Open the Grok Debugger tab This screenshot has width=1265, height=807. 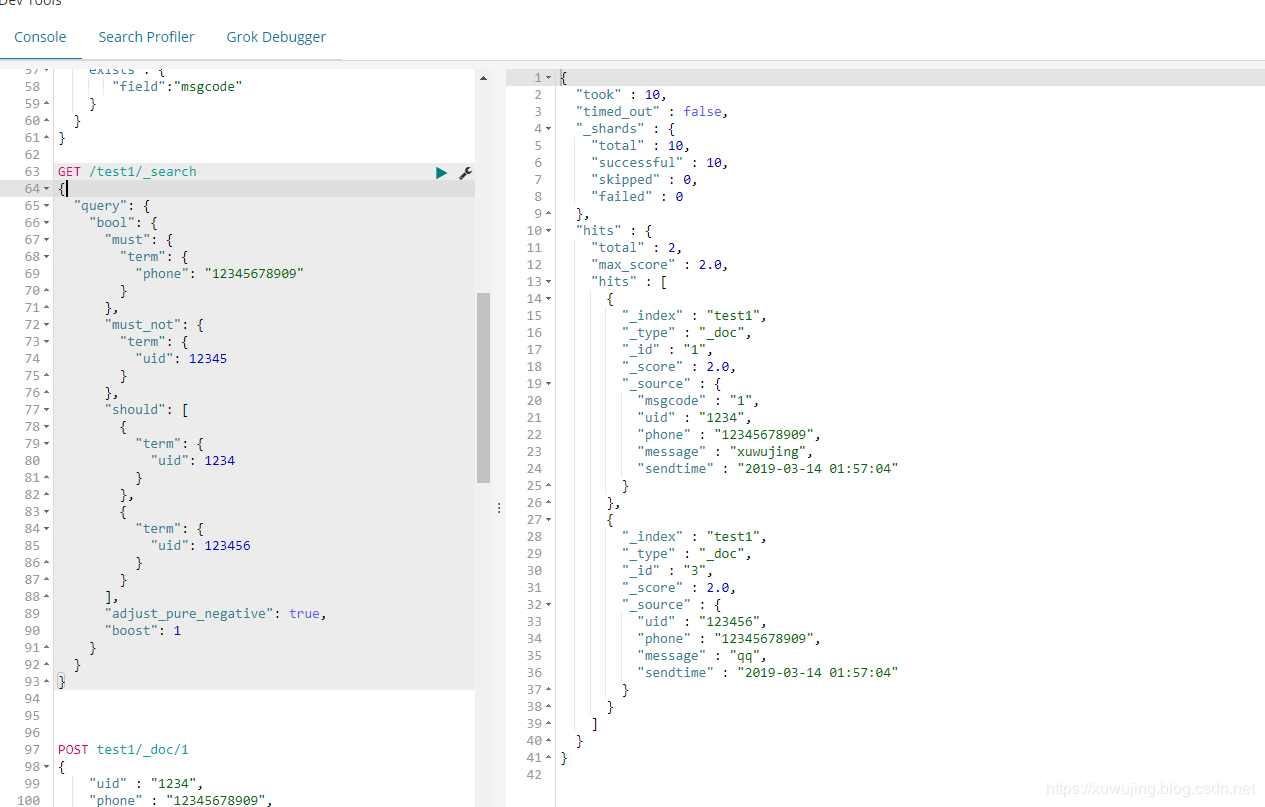(x=276, y=37)
